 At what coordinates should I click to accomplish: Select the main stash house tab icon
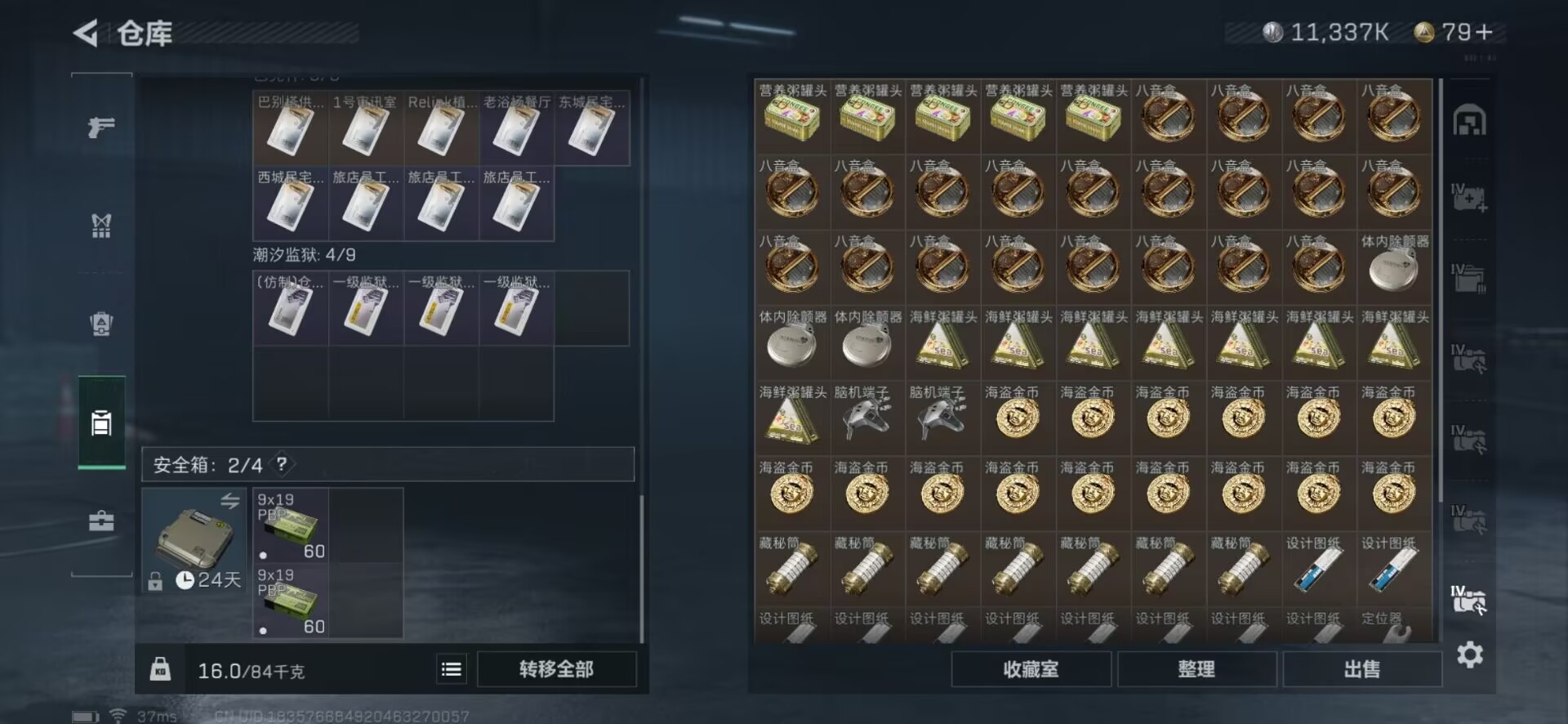point(1469,121)
